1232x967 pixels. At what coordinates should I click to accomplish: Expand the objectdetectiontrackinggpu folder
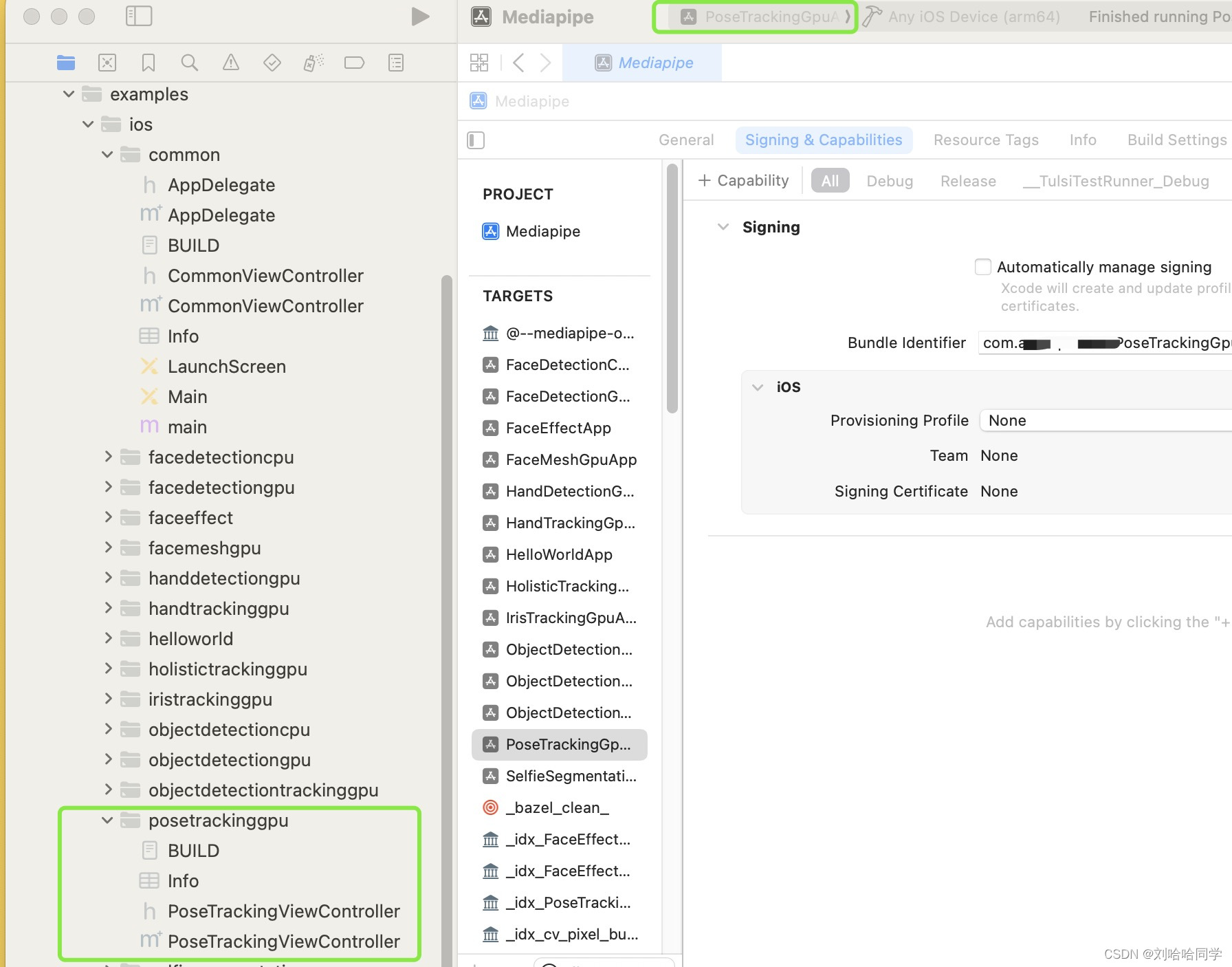point(108,790)
